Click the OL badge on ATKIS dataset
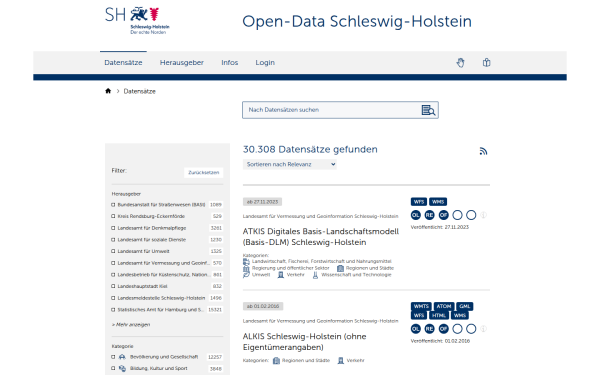Viewport: 600px width, 375px height. (416, 215)
